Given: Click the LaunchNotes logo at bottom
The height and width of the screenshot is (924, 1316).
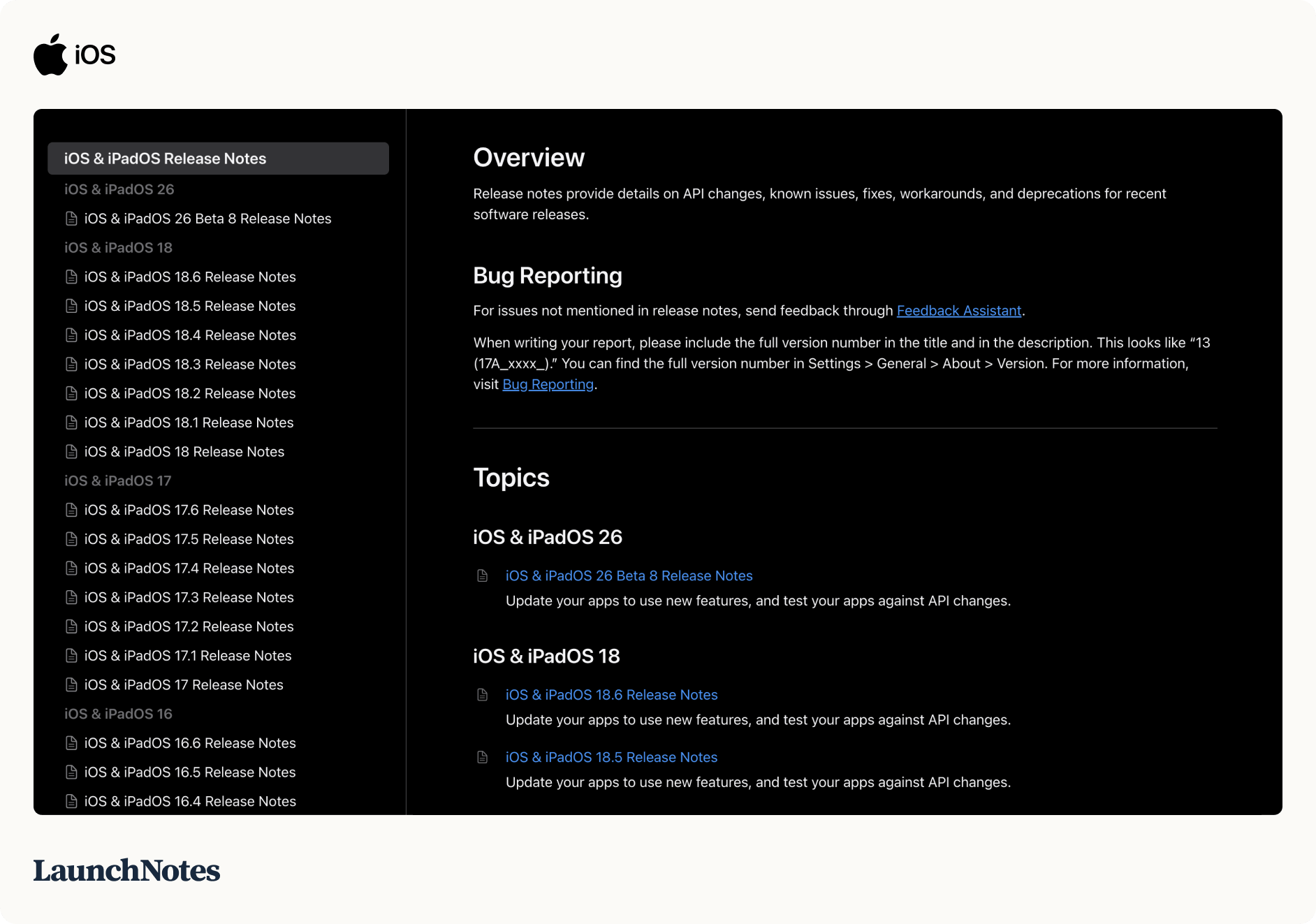Looking at the screenshot, I should 126,870.
